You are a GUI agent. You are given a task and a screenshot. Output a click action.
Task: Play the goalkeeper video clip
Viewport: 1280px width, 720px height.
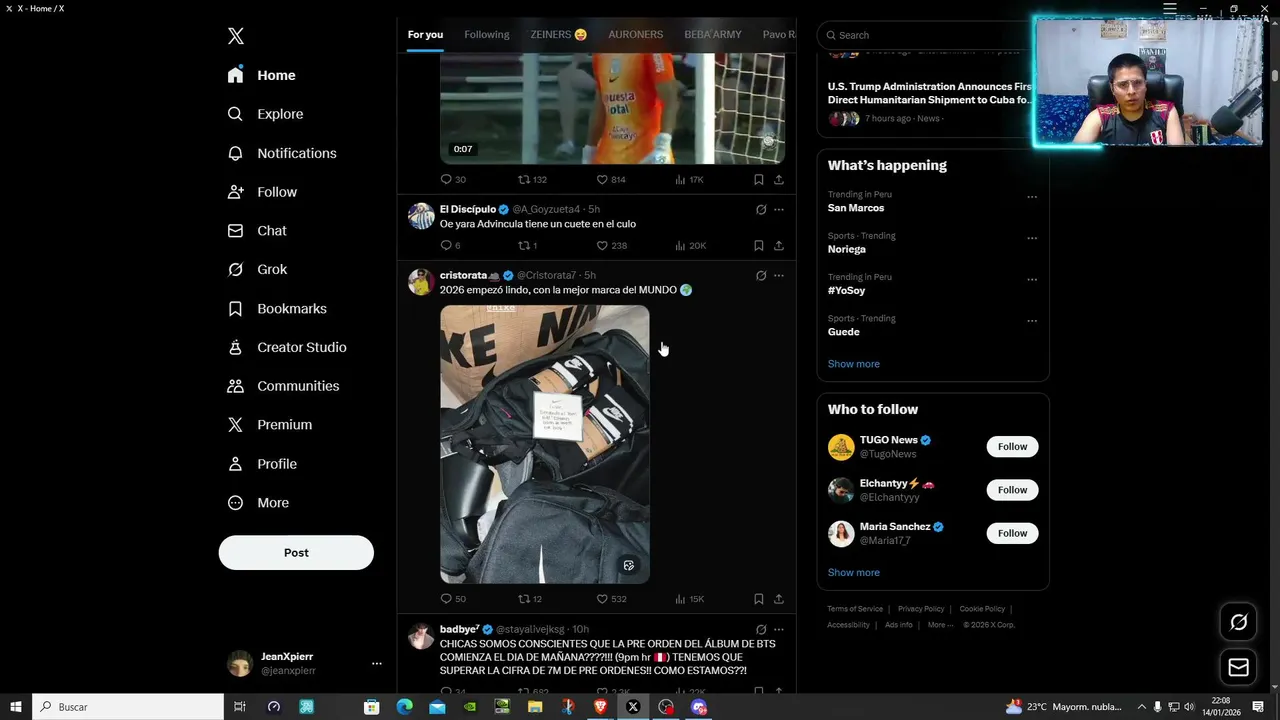pyautogui.click(x=612, y=108)
